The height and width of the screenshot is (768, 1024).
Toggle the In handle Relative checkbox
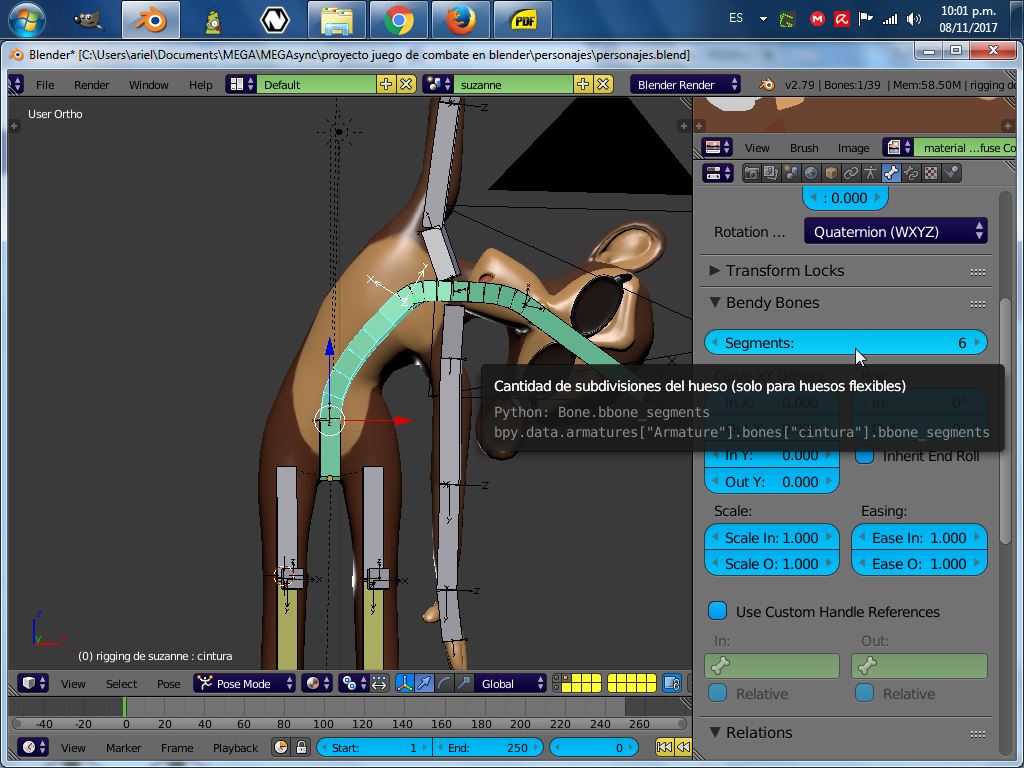(x=718, y=693)
